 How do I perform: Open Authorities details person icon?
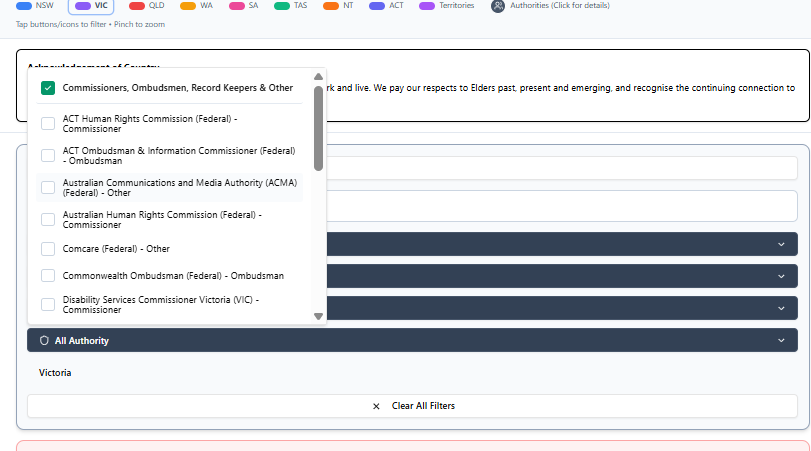coord(498,6)
